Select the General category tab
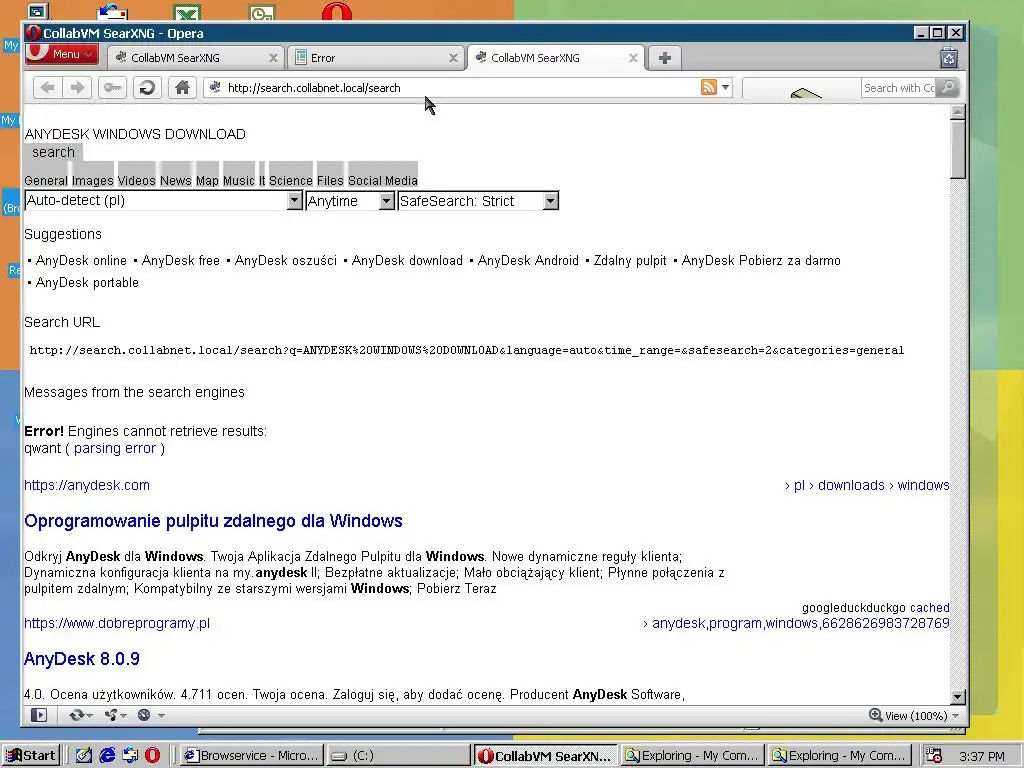 coord(46,180)
